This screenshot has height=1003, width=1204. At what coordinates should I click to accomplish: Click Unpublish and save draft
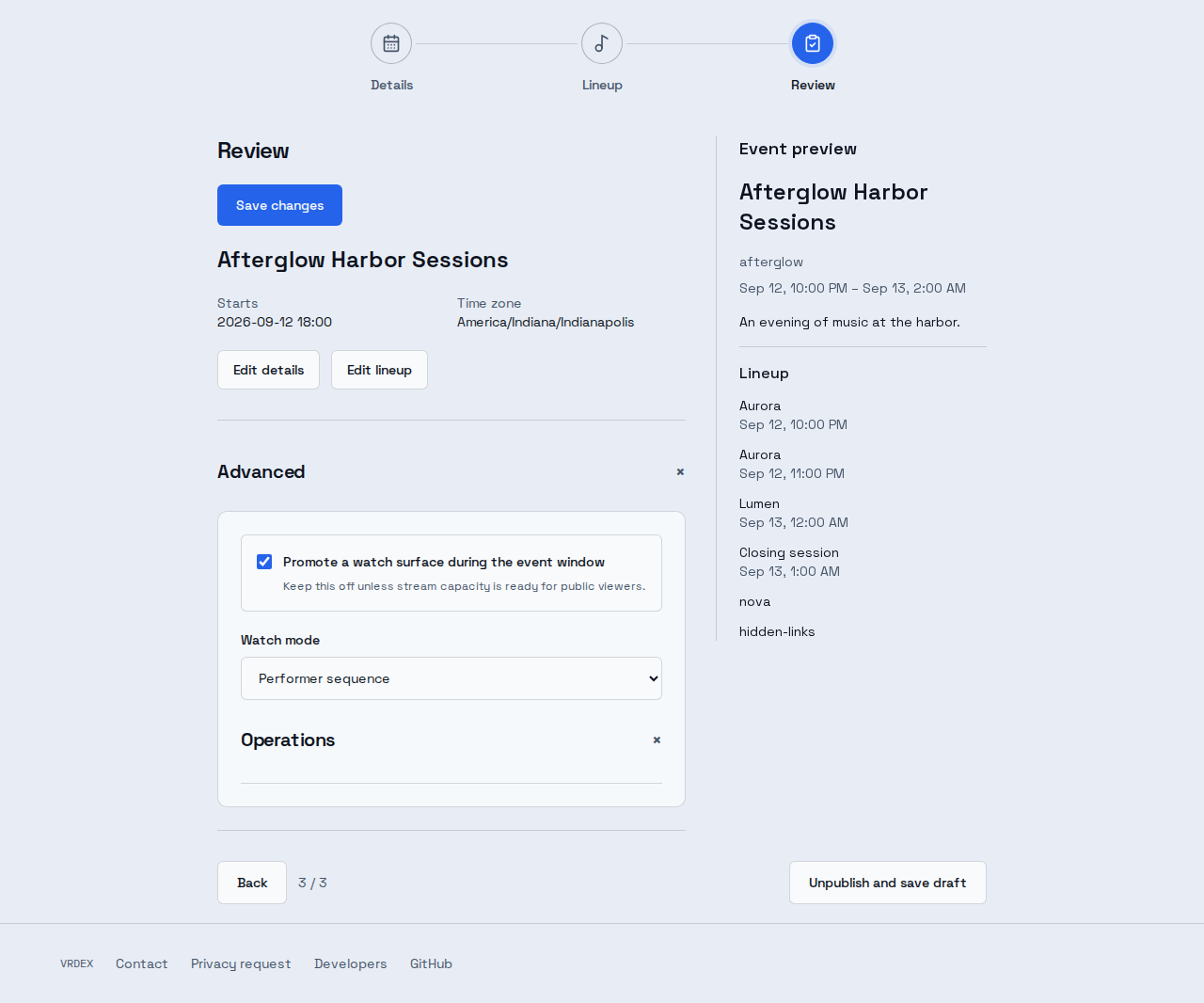(x=888, y=883)
